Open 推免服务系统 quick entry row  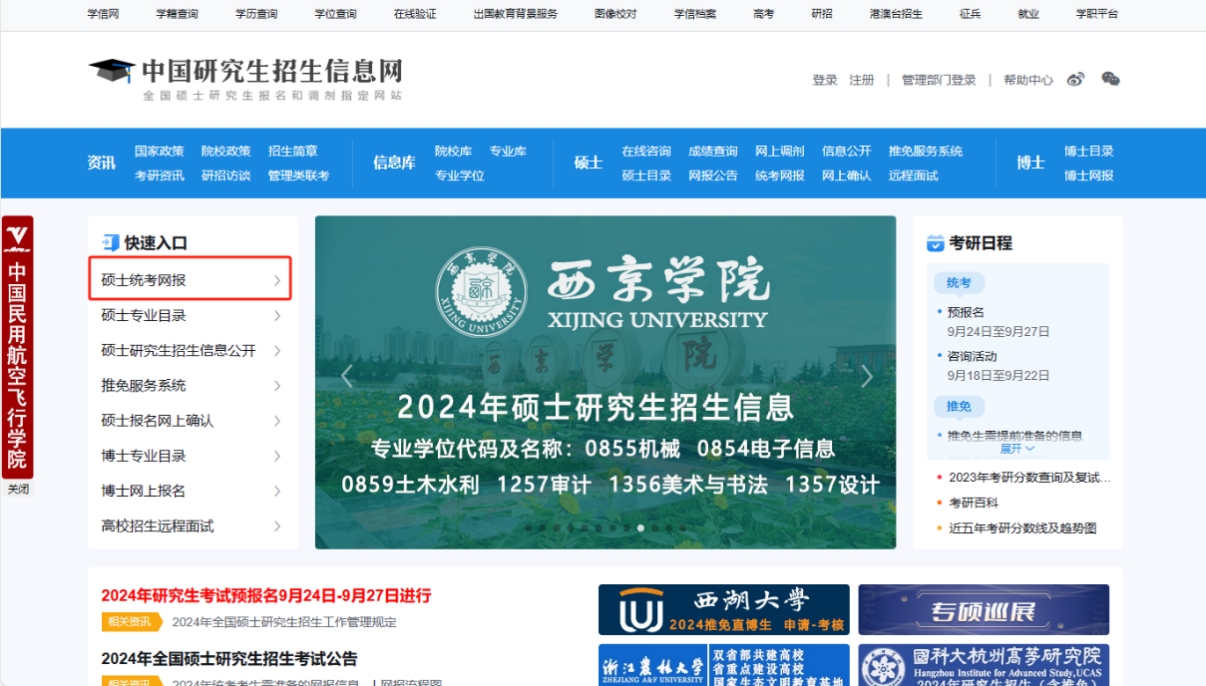click(x=190, y=386)
